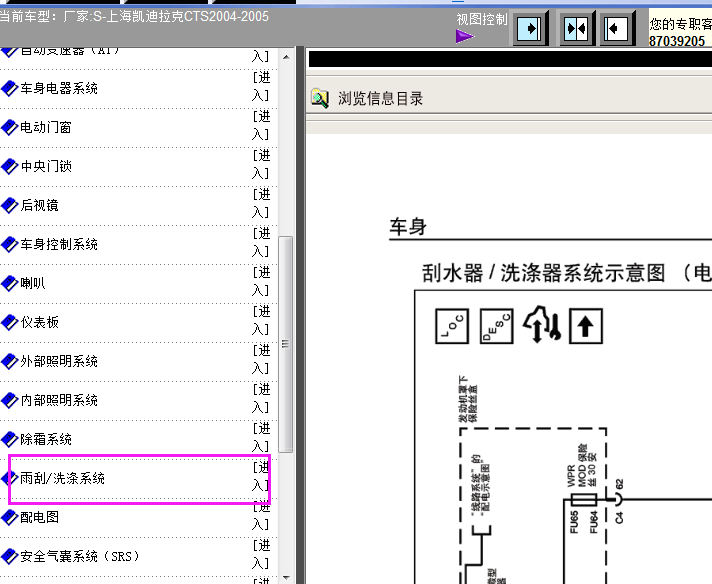Screen dimensions: 712x584
Task: Click the LOC icon in the diagram
Action: 452,326
